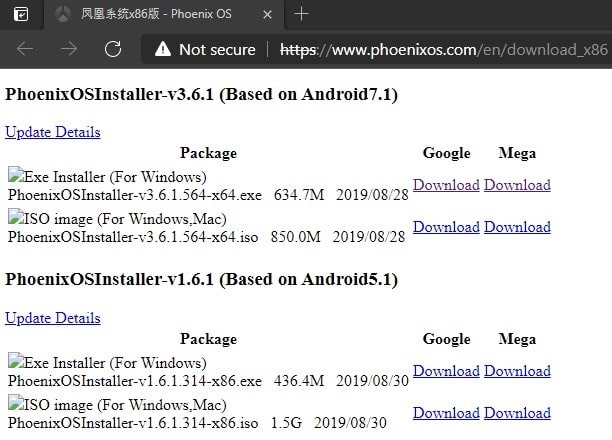The width and height of the screenshot is (612, 440).
Task: Google Download for v3.6.1.564-x64.iso
Action: [447, 227]
